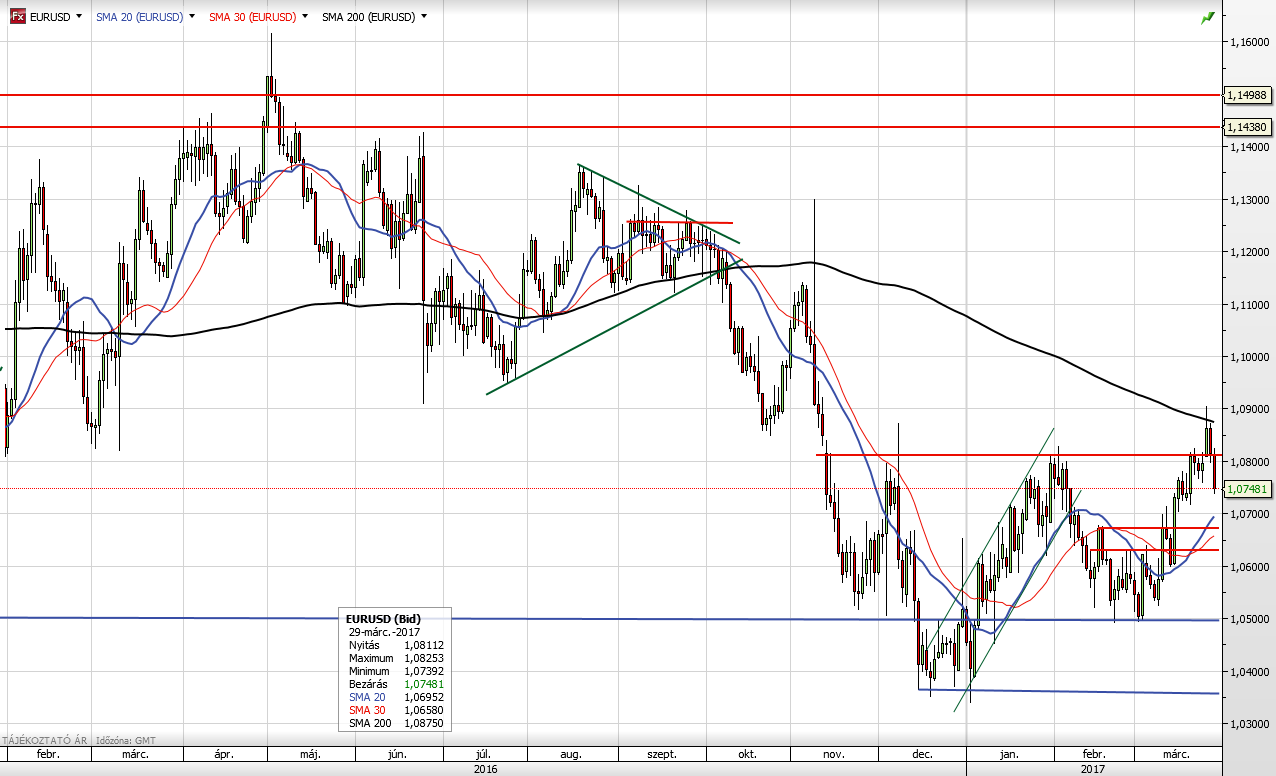Click the SMA 200 value 1,08750

[425, 722]
